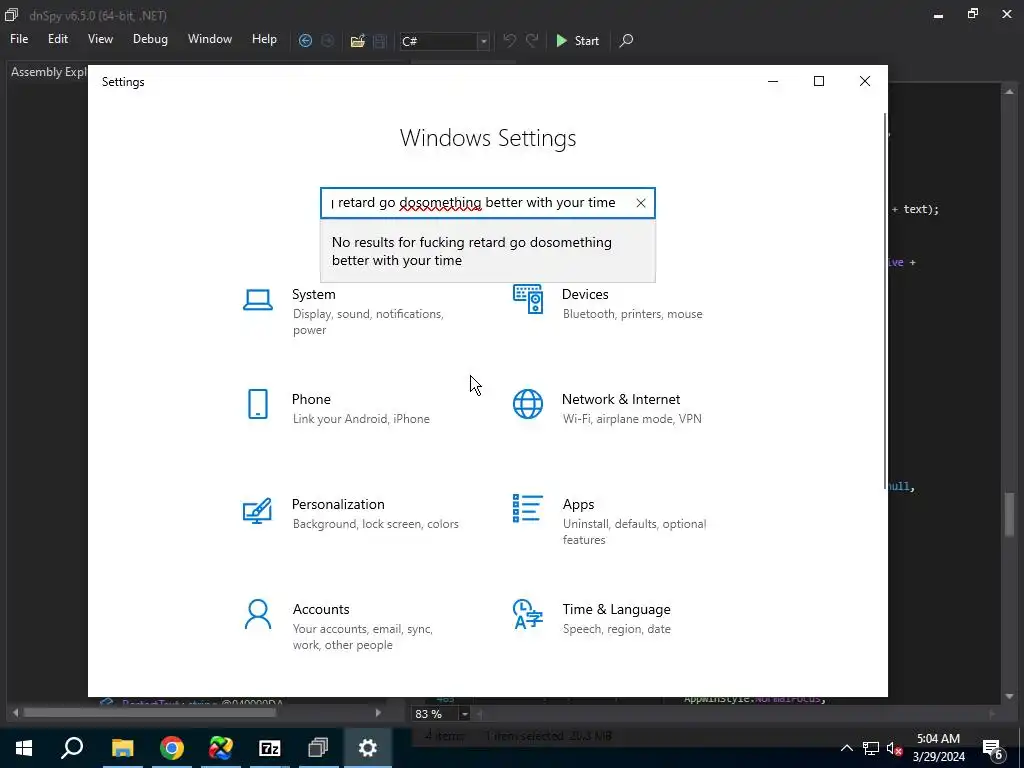Open the Help menu in dnSpy
The height and width of the screenshot is (768, 1024).
click(264, 39)
